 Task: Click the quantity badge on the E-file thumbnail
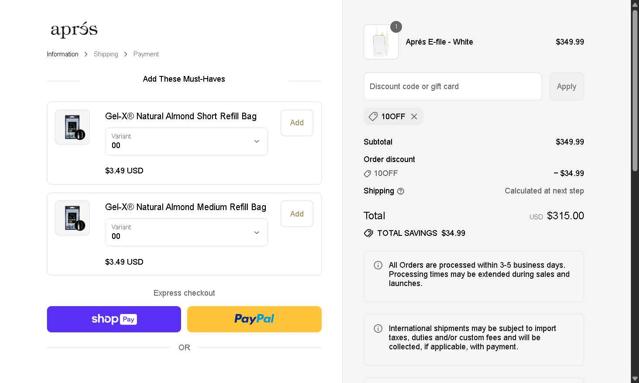[396, 27]
